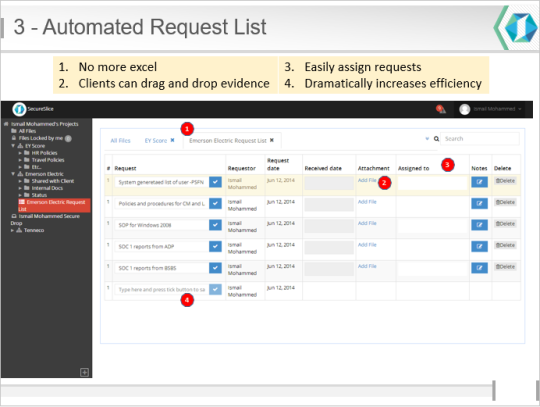Edit the System generated list request field
Image resolution: width=540 pixels, height=407 pixels.
[162, 182]
